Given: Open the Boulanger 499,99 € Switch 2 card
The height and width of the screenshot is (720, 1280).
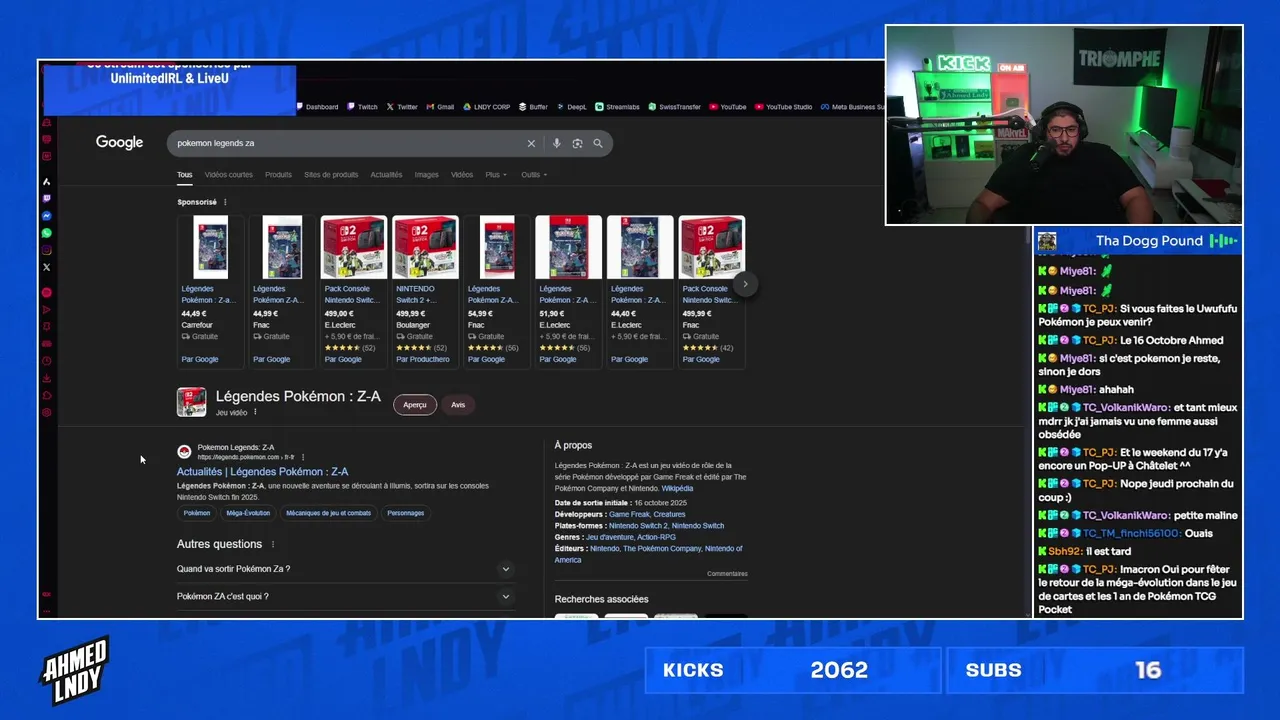Looking at the screenshot, I should (425, 291).
